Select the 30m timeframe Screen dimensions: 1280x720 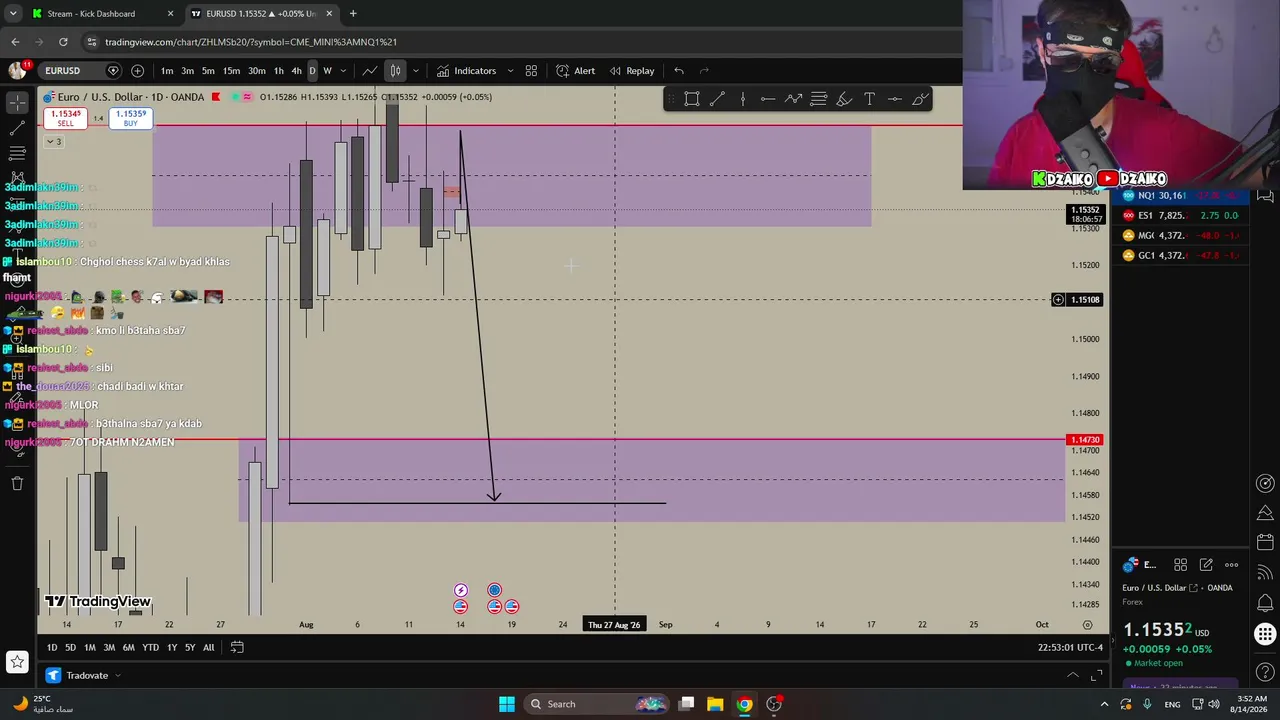click(257, 71)
